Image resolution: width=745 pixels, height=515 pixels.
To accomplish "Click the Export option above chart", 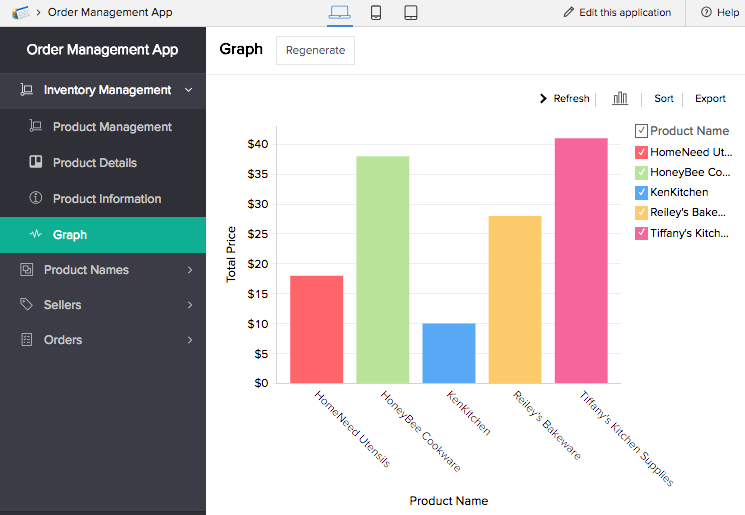I will click(x=710, y=99).
